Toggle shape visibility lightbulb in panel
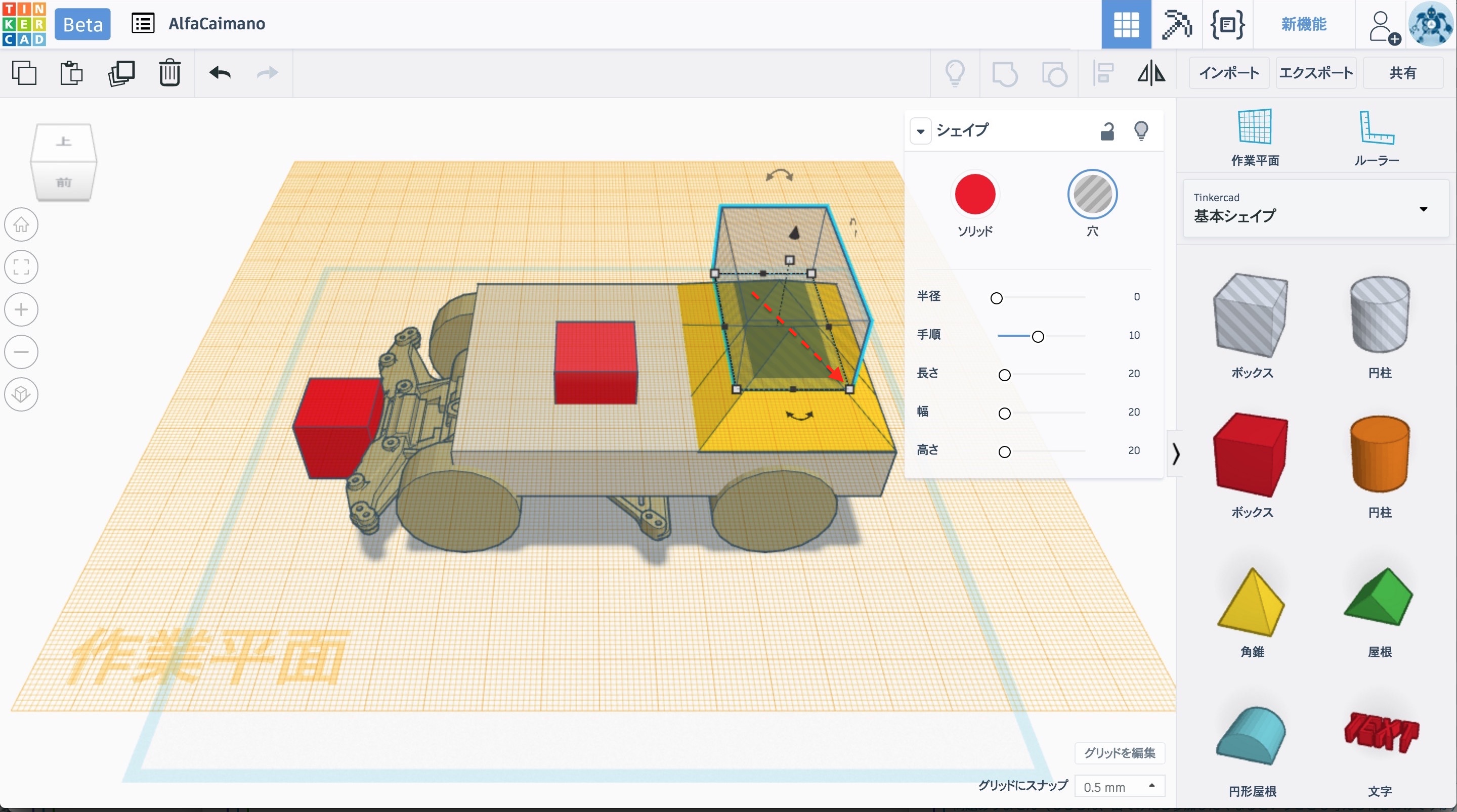Image resolution: width=1457 pixels, height=812 pixels. (x=1141, y=130)
